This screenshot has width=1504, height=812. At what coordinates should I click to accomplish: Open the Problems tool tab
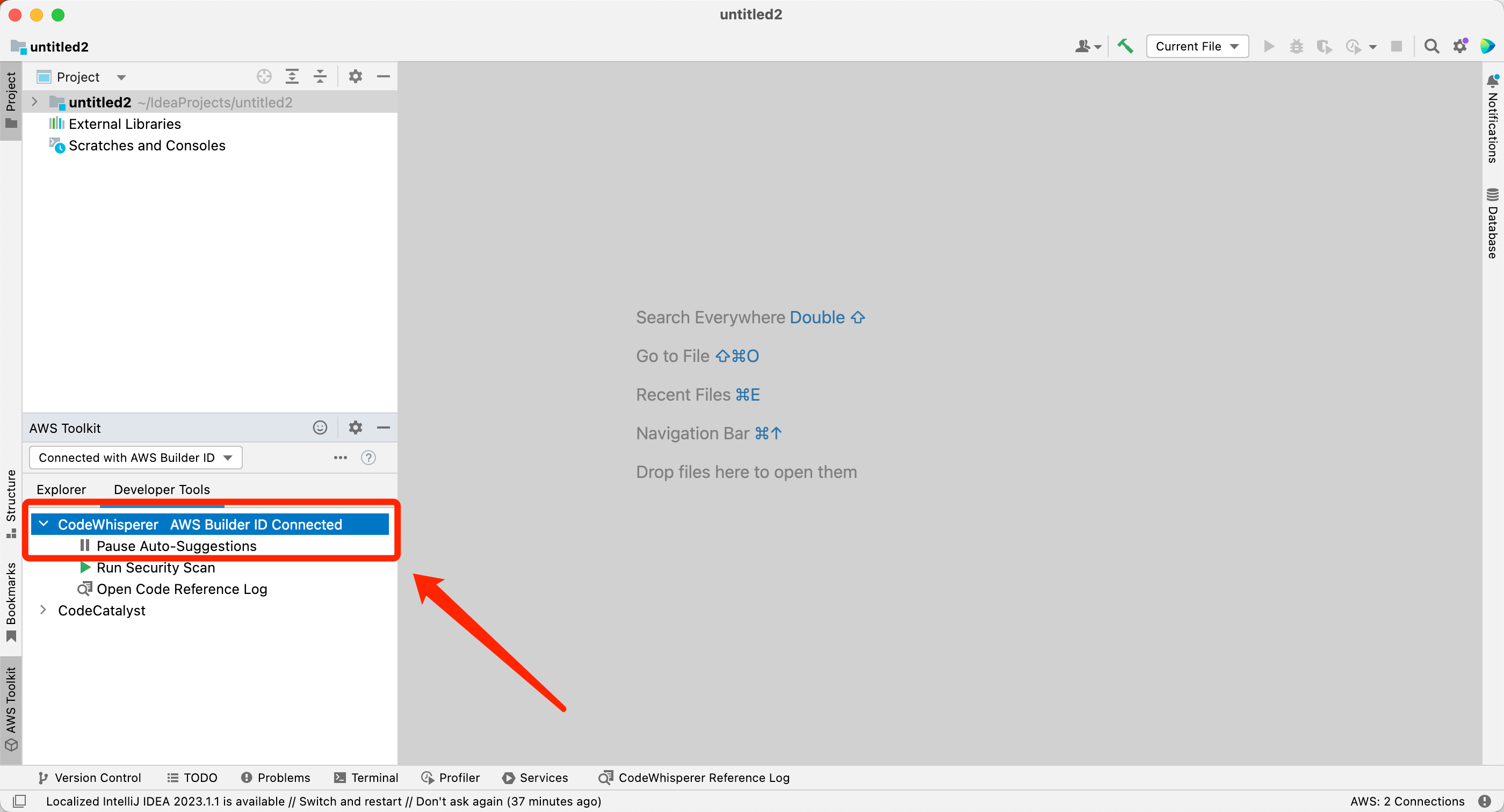[276, 778]
